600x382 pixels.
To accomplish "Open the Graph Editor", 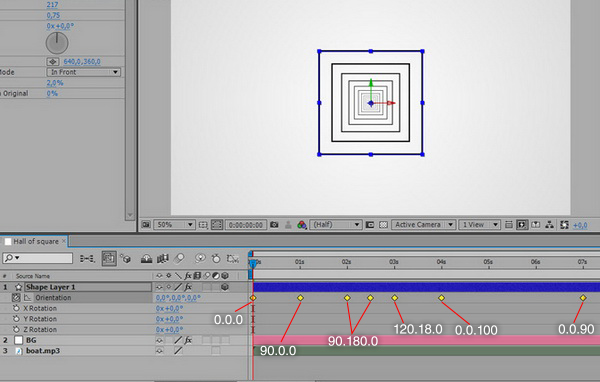I will coord(232,259).
